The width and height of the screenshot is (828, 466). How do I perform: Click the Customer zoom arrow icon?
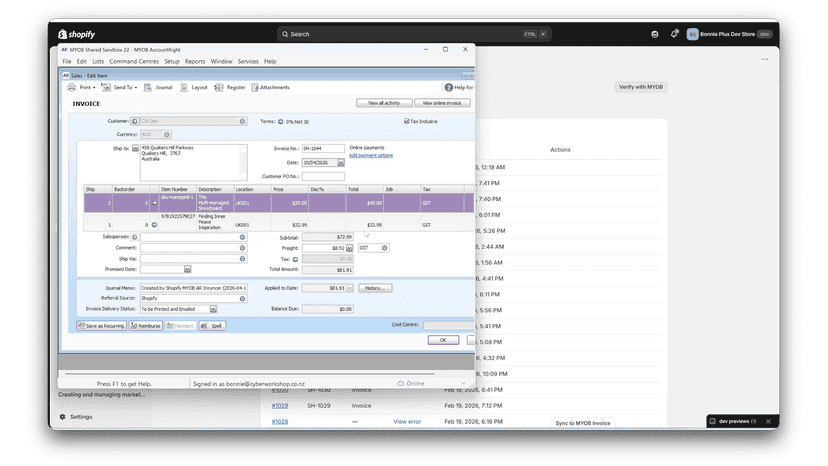pyautogui.click(x=135, y=121)
